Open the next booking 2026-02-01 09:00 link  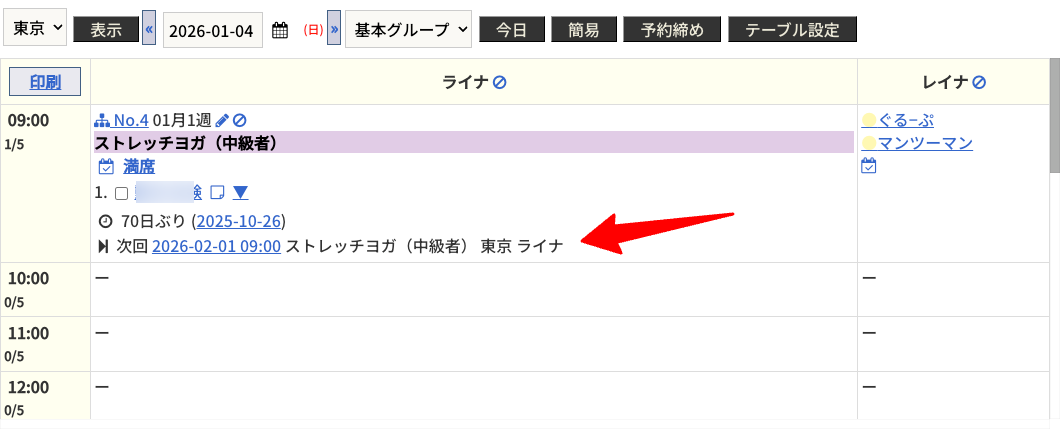[216, 245]
